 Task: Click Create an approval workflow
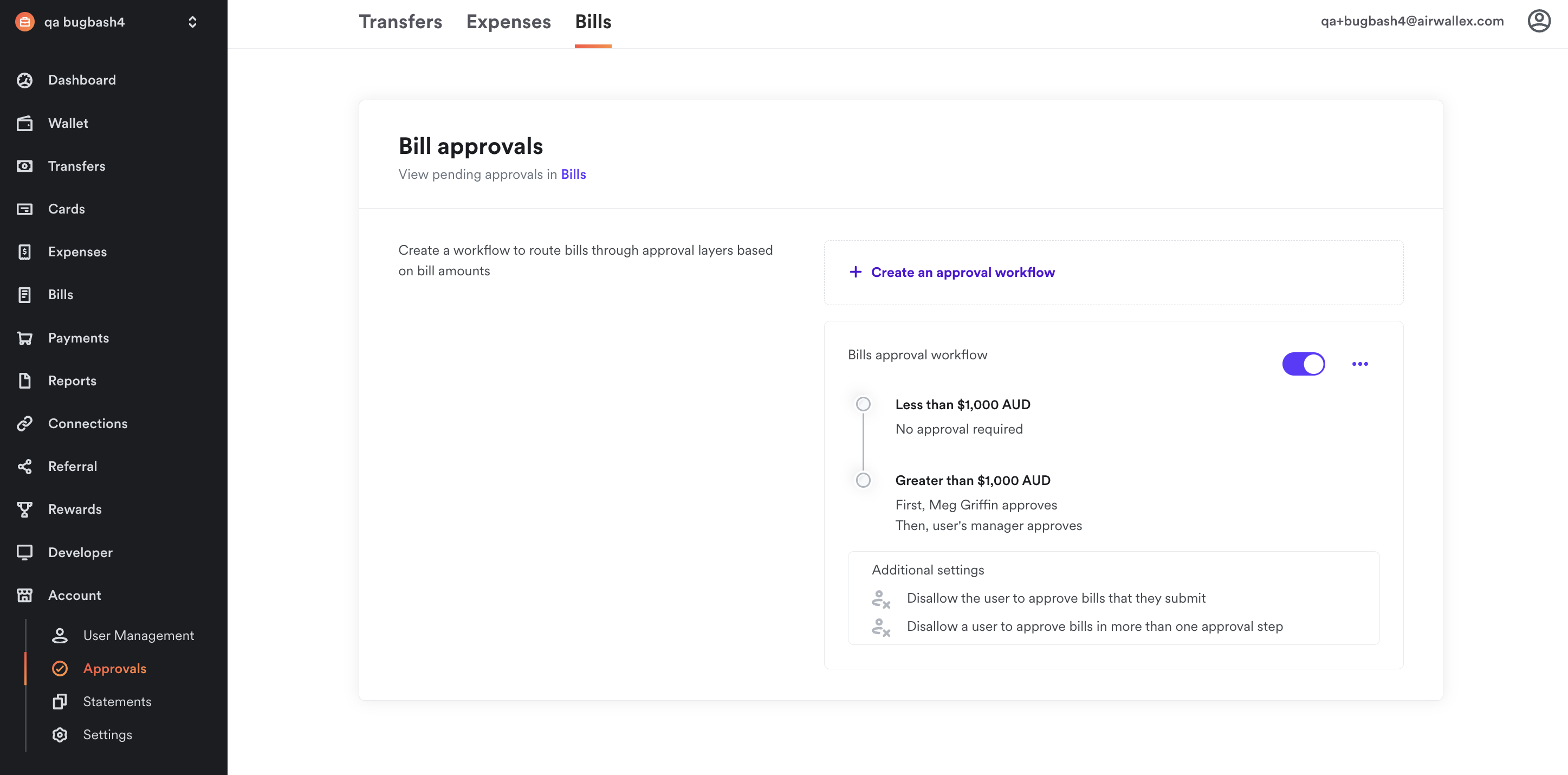963,272
